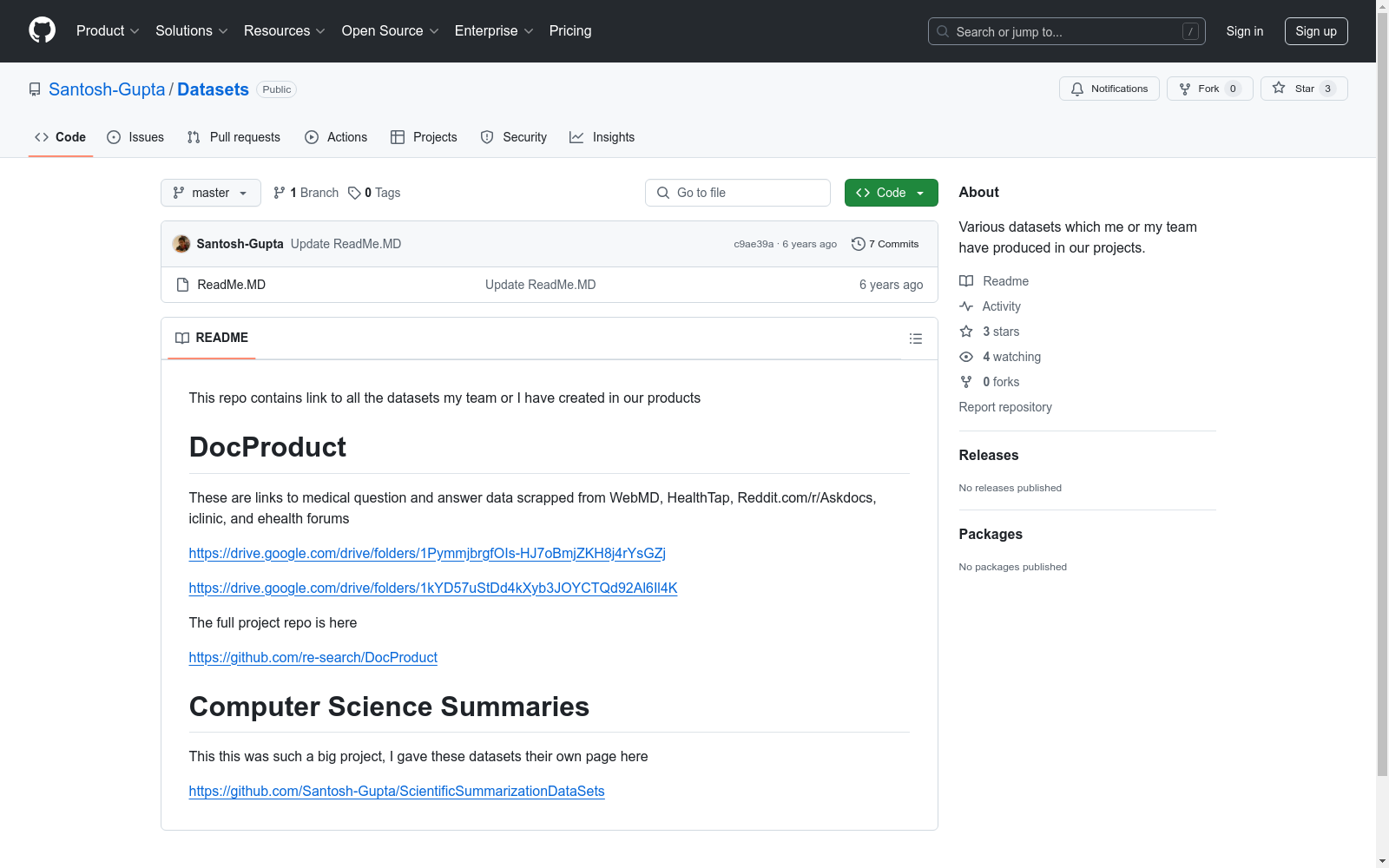Screen dimensions: 1389x868
Task: View the 0 Tags list
Action: (374, 193)
